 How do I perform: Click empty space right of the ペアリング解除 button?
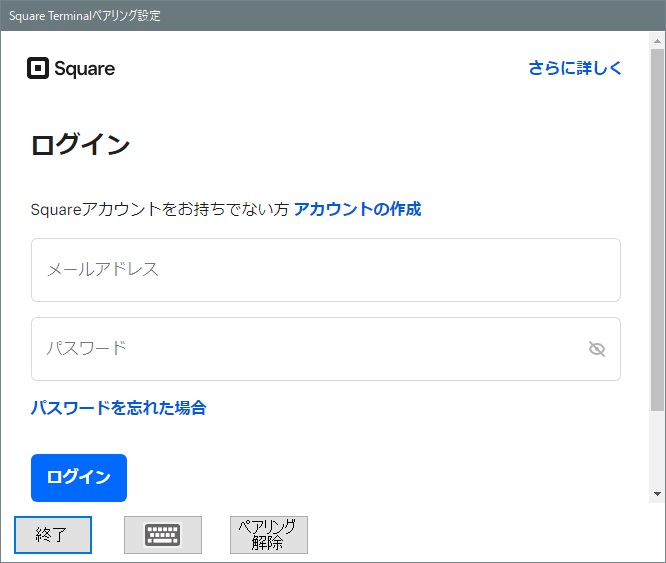pos(480,535)
